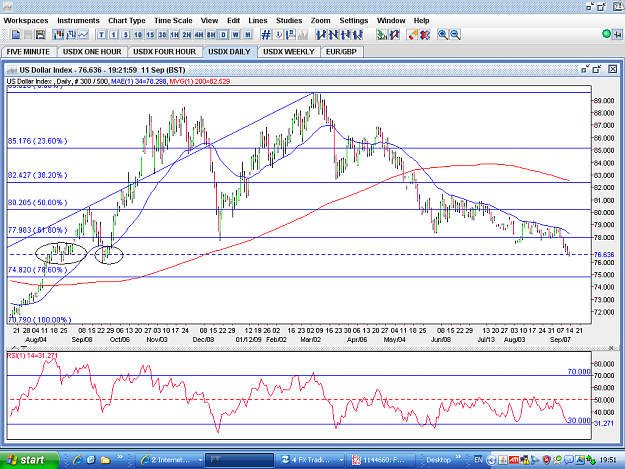The image size is (625, 469).
Task: Click the grayed volume histogram icon
Action: [x=303, y=35]
